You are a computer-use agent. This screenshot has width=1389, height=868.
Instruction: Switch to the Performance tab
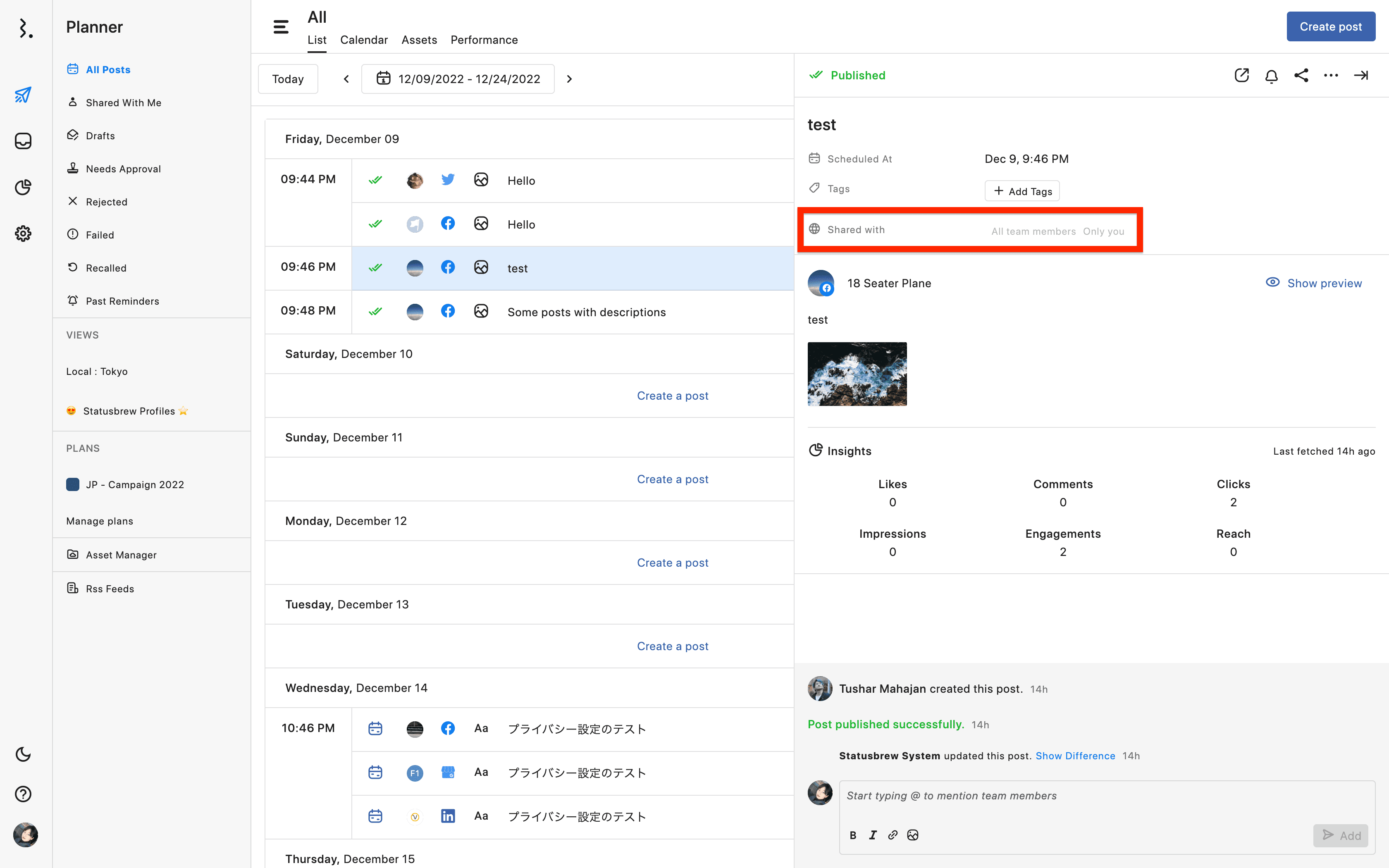pyautogui.click(x=484, y=40)
